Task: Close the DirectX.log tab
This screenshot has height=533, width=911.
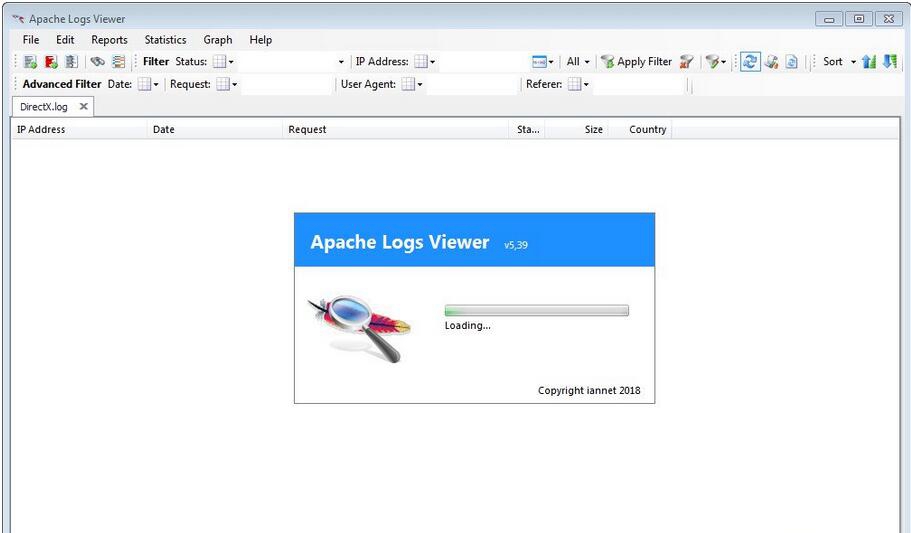Action: pyautogui.click(x=84, y=106)
